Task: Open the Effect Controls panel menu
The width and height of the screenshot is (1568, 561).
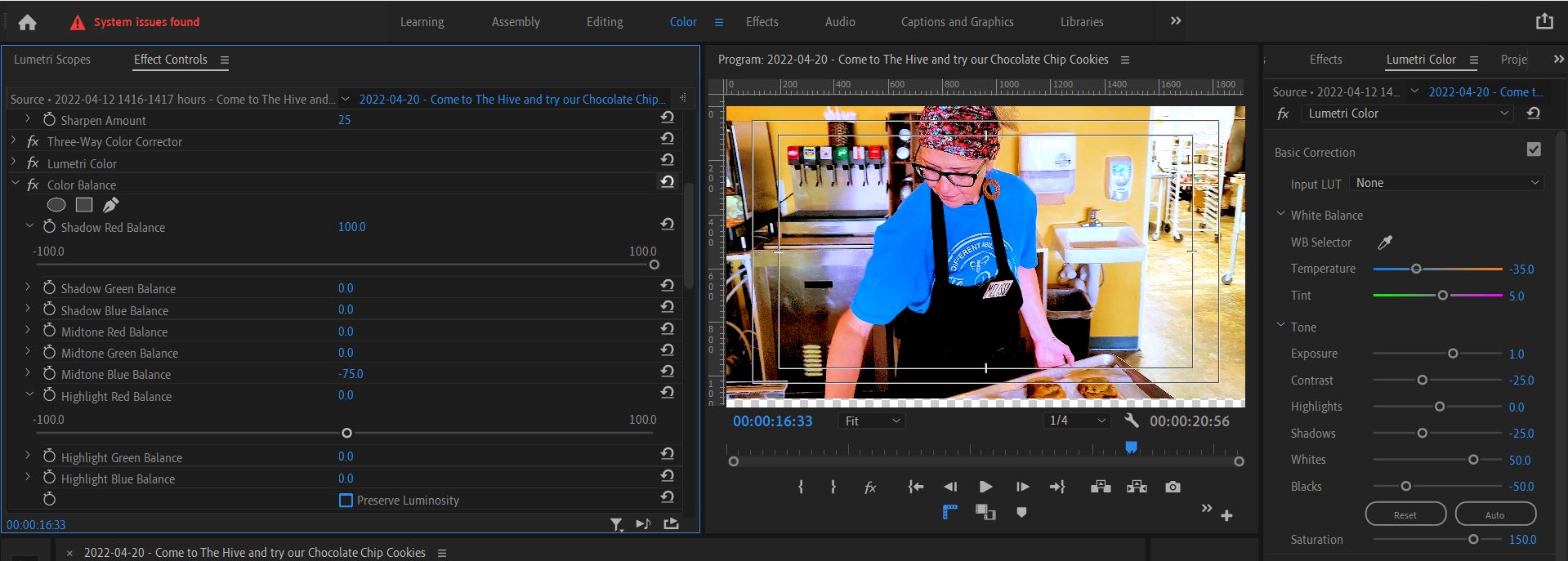Action: point(225,60)
